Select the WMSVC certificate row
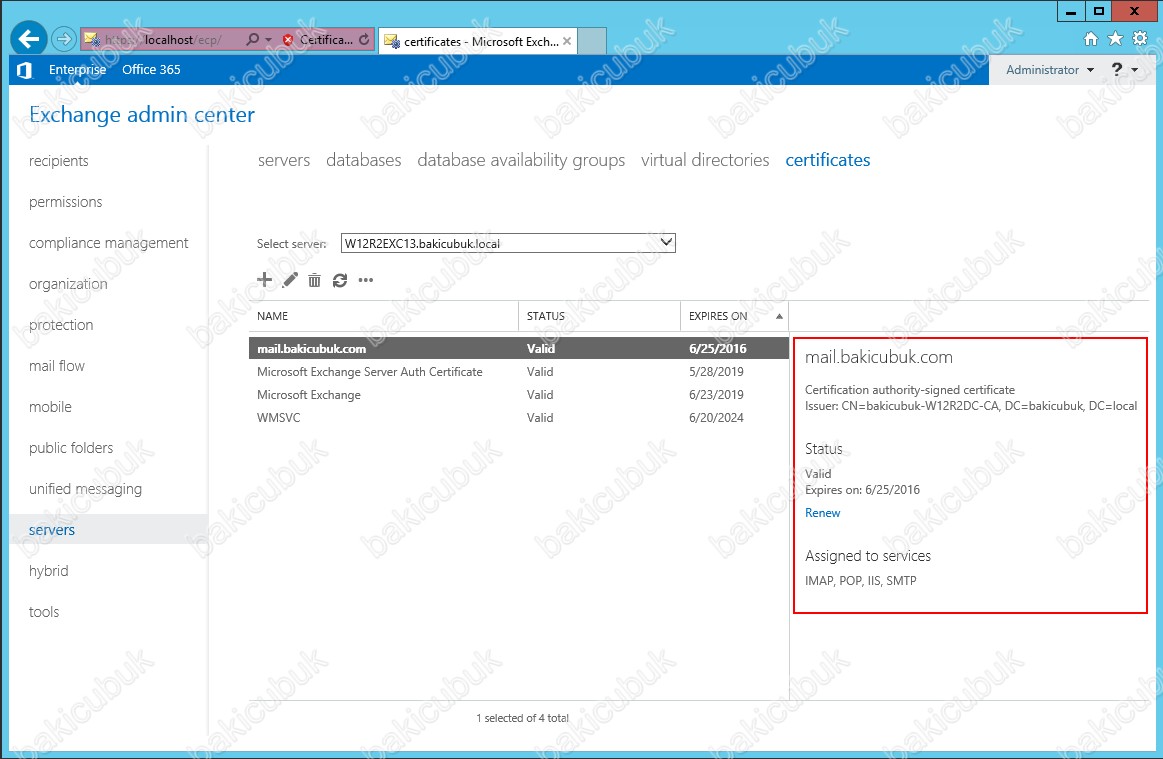The image size is (1163, 759). coord(518,418)
